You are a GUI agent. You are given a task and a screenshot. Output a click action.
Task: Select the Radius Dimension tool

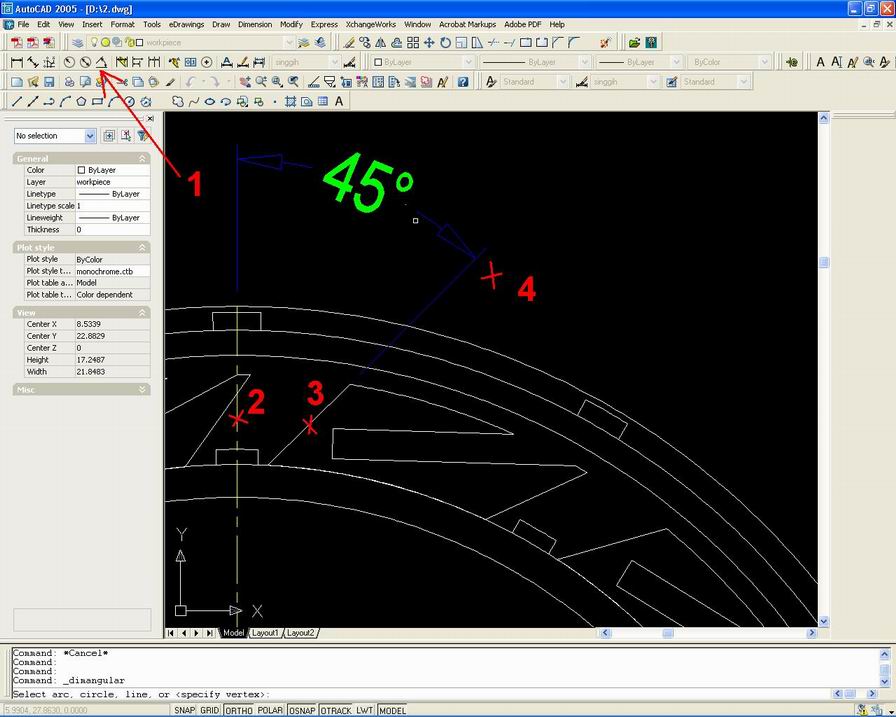tap(68, 62)
